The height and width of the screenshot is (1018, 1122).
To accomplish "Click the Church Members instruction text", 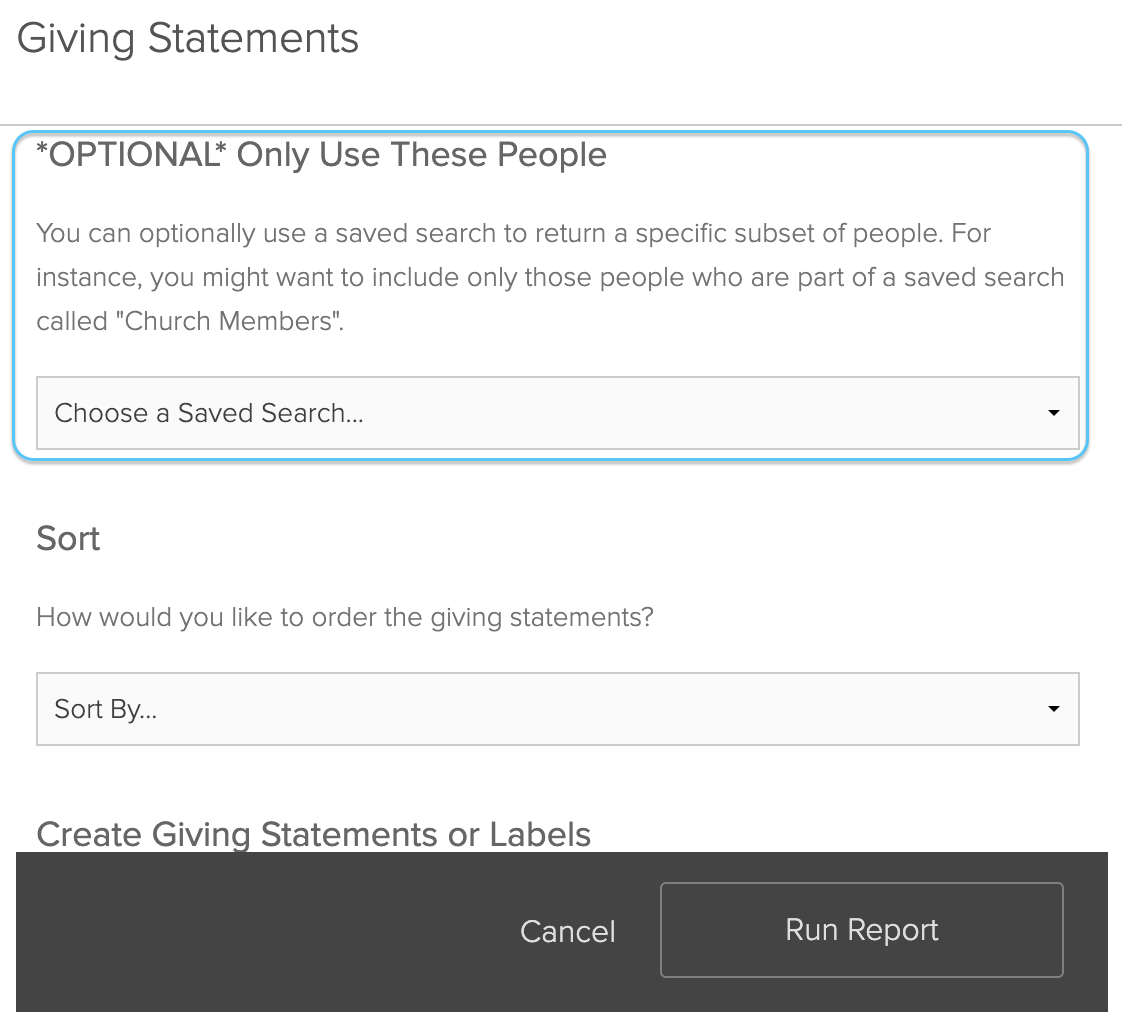I will [x=550, y=277].
